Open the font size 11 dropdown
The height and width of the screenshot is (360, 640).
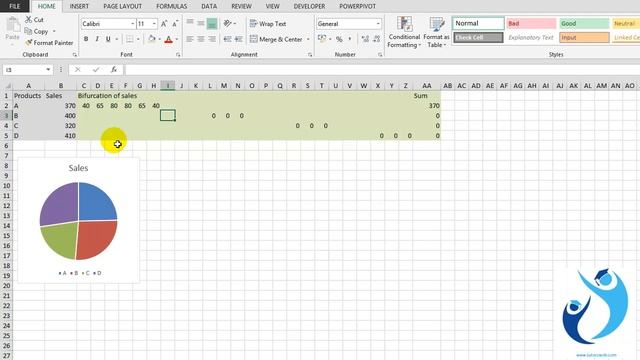[154, 24]
